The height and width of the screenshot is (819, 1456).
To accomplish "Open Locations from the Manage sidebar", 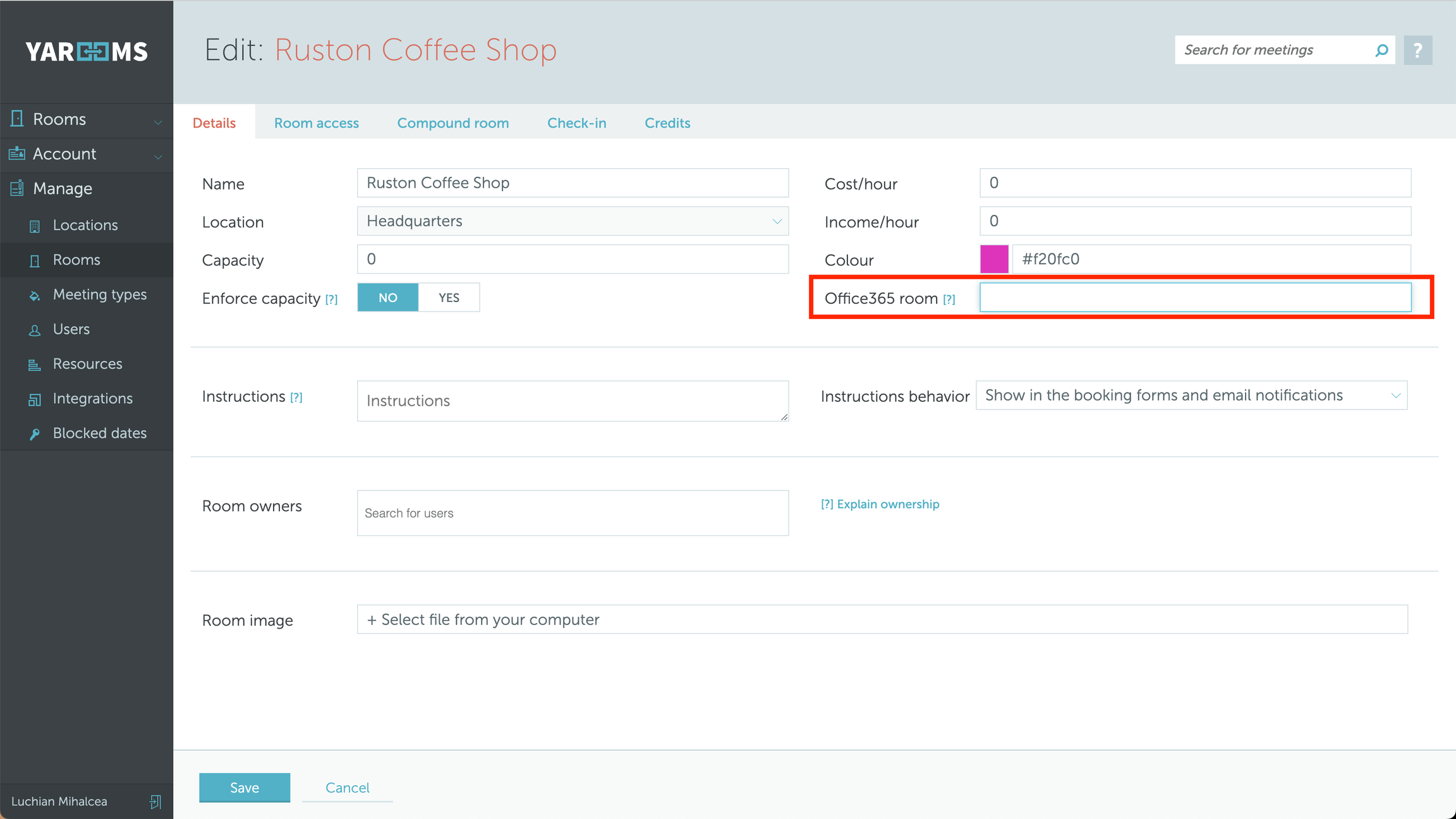I will click(x=85, y=225).
